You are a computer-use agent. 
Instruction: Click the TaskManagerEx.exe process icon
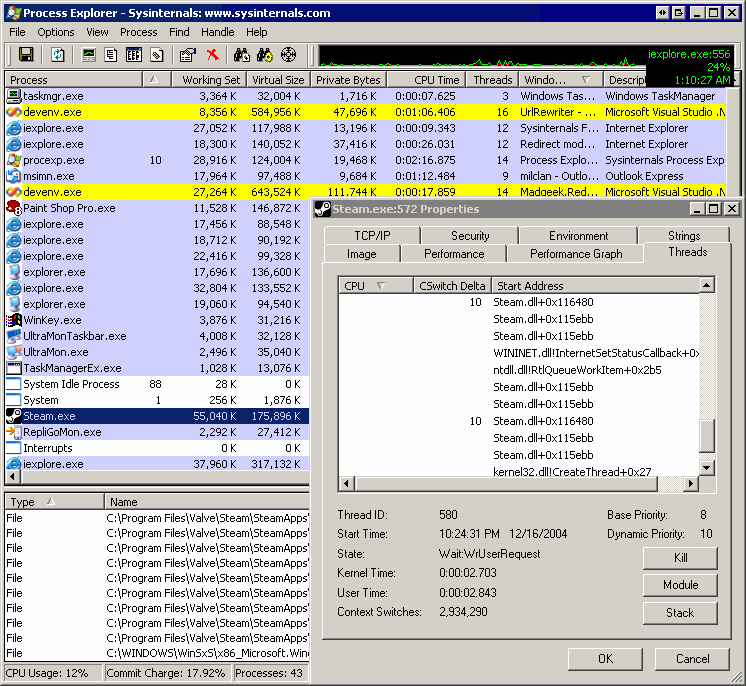(14, 368)
